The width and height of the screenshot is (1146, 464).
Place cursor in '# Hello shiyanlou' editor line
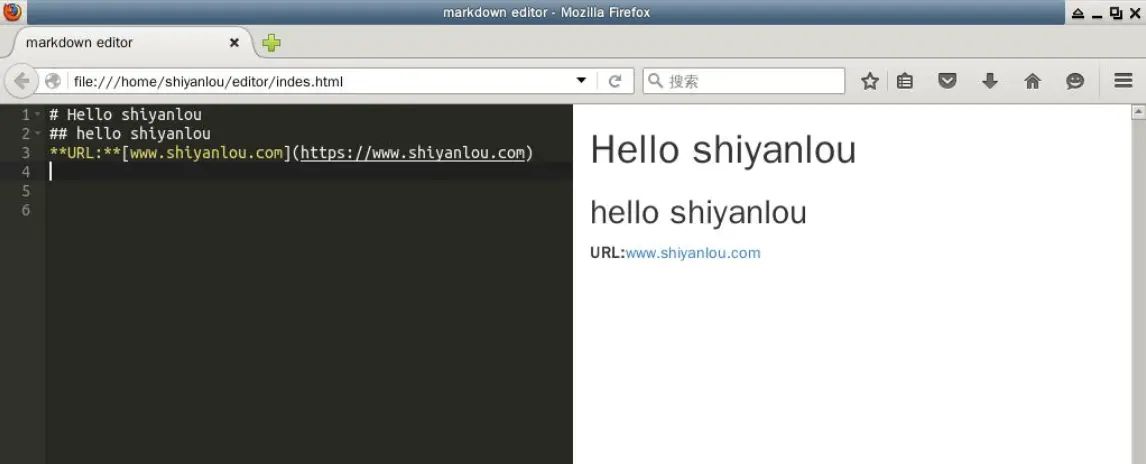(125, 115)
